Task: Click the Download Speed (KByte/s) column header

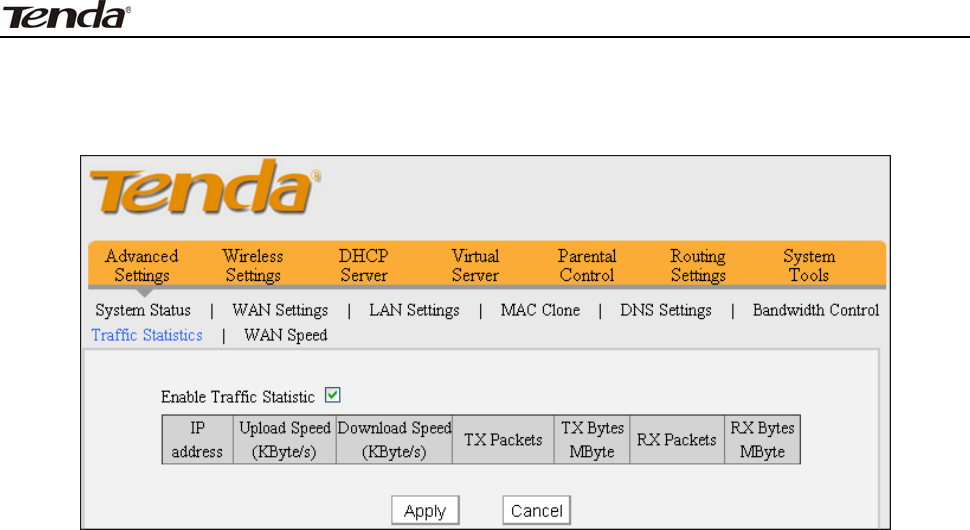Action: pyautogui.click(x=395, y=440)
